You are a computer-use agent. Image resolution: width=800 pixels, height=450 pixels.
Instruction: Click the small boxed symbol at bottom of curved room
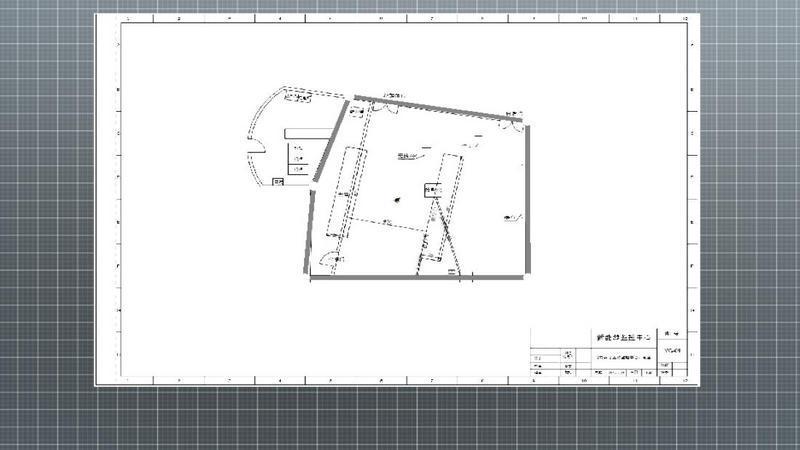278,181
